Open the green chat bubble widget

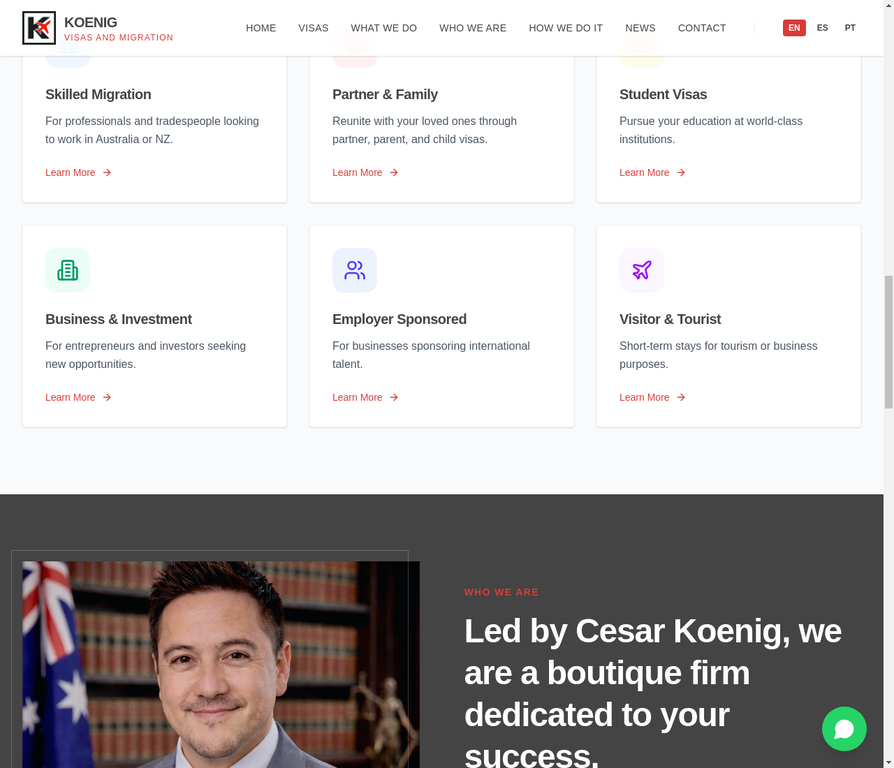[x=844, y=729]
